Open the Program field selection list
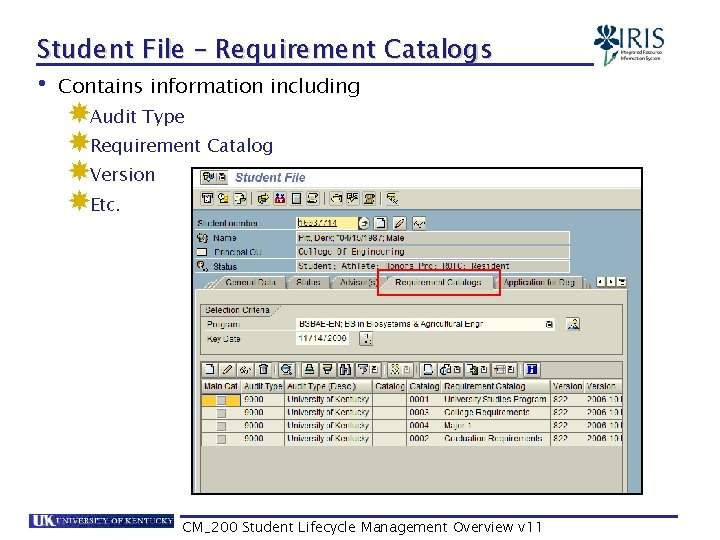720x540 pixels. point(549,324)
